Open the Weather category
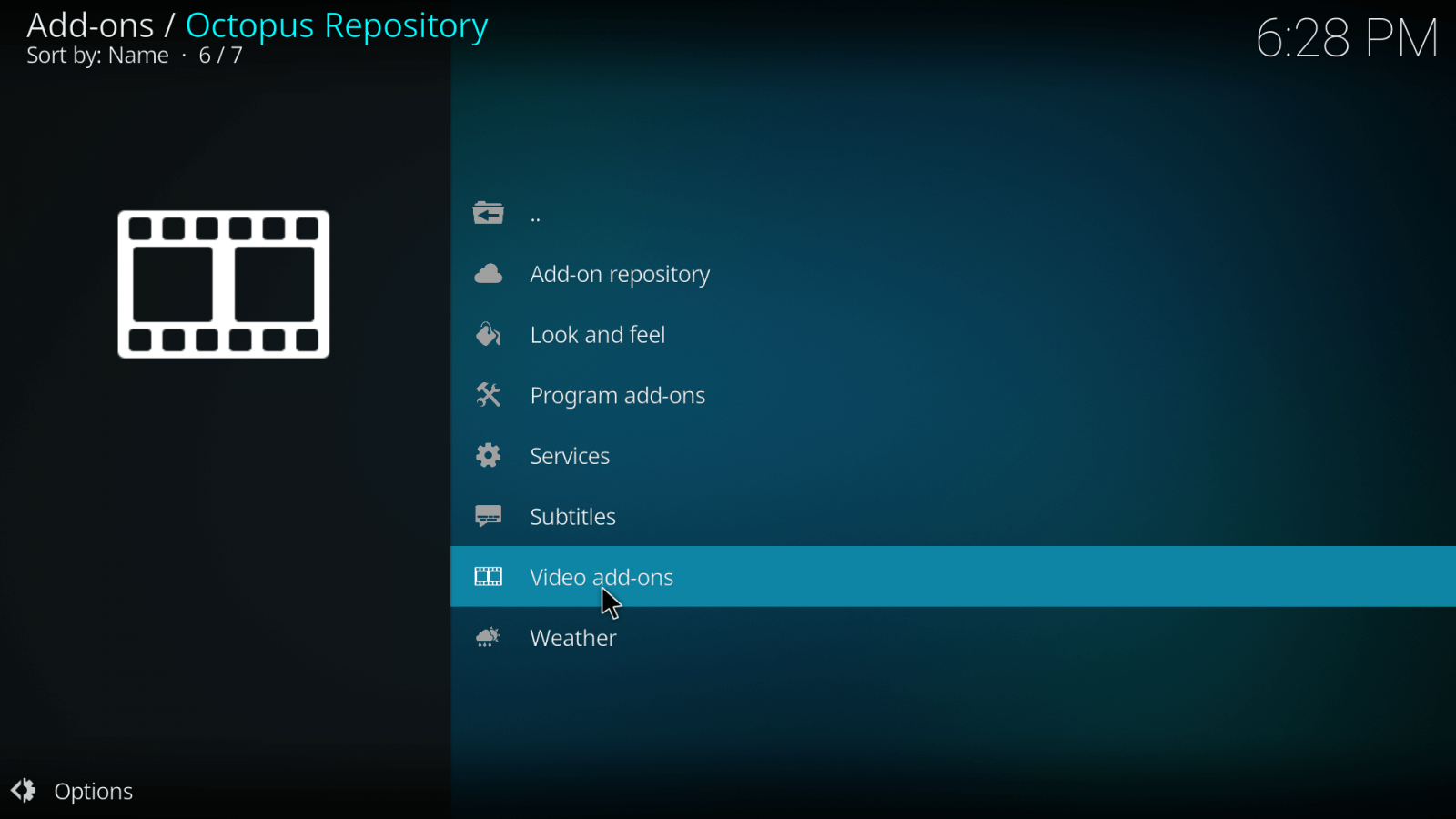The height and width of the screenshot is (819, 1456). (x=953, y=637)
